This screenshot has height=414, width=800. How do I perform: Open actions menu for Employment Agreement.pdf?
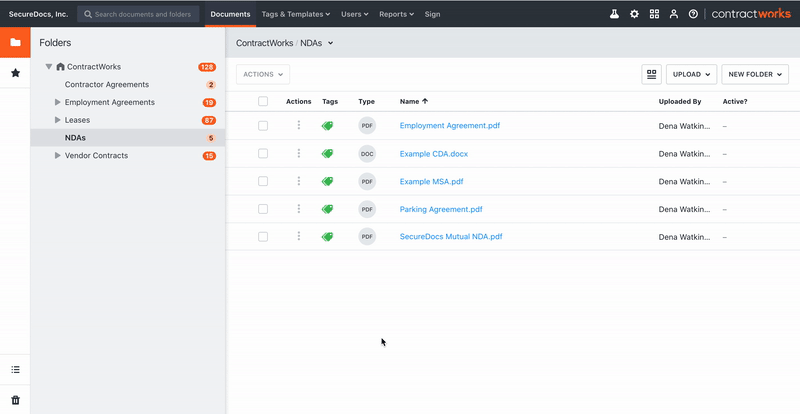298,125
